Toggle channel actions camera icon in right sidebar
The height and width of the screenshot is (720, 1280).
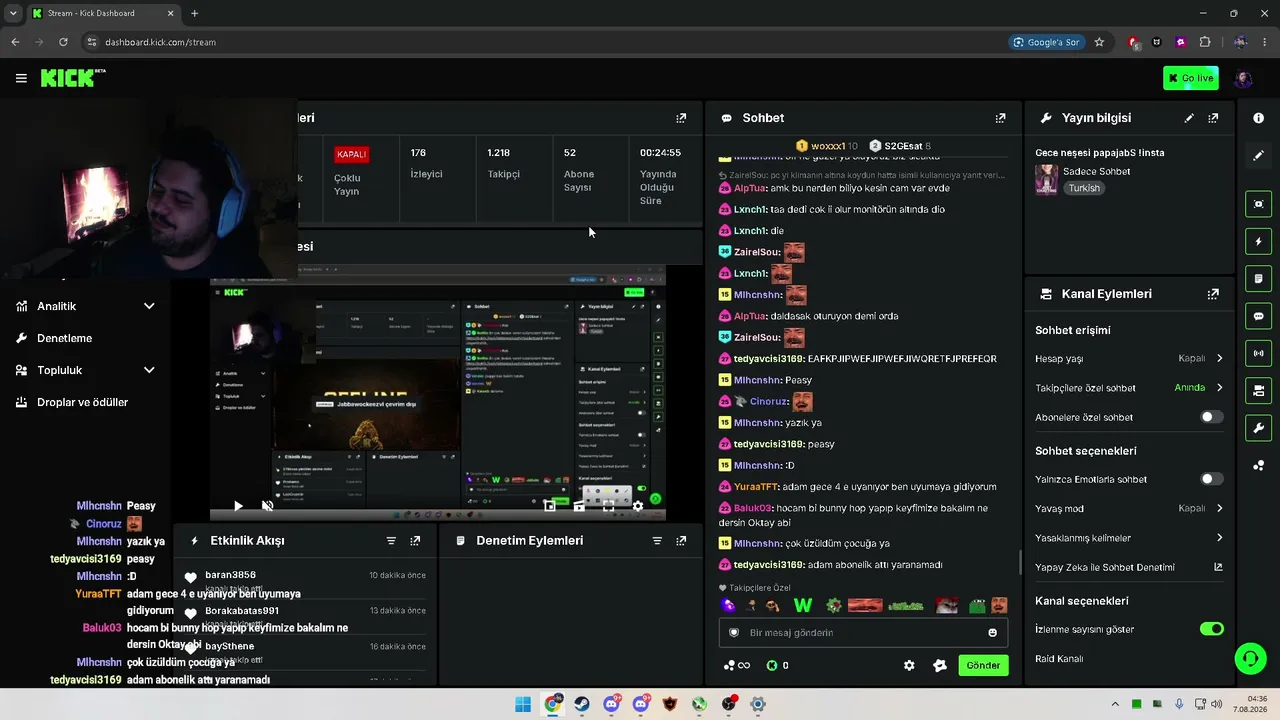click(1258, 390)
